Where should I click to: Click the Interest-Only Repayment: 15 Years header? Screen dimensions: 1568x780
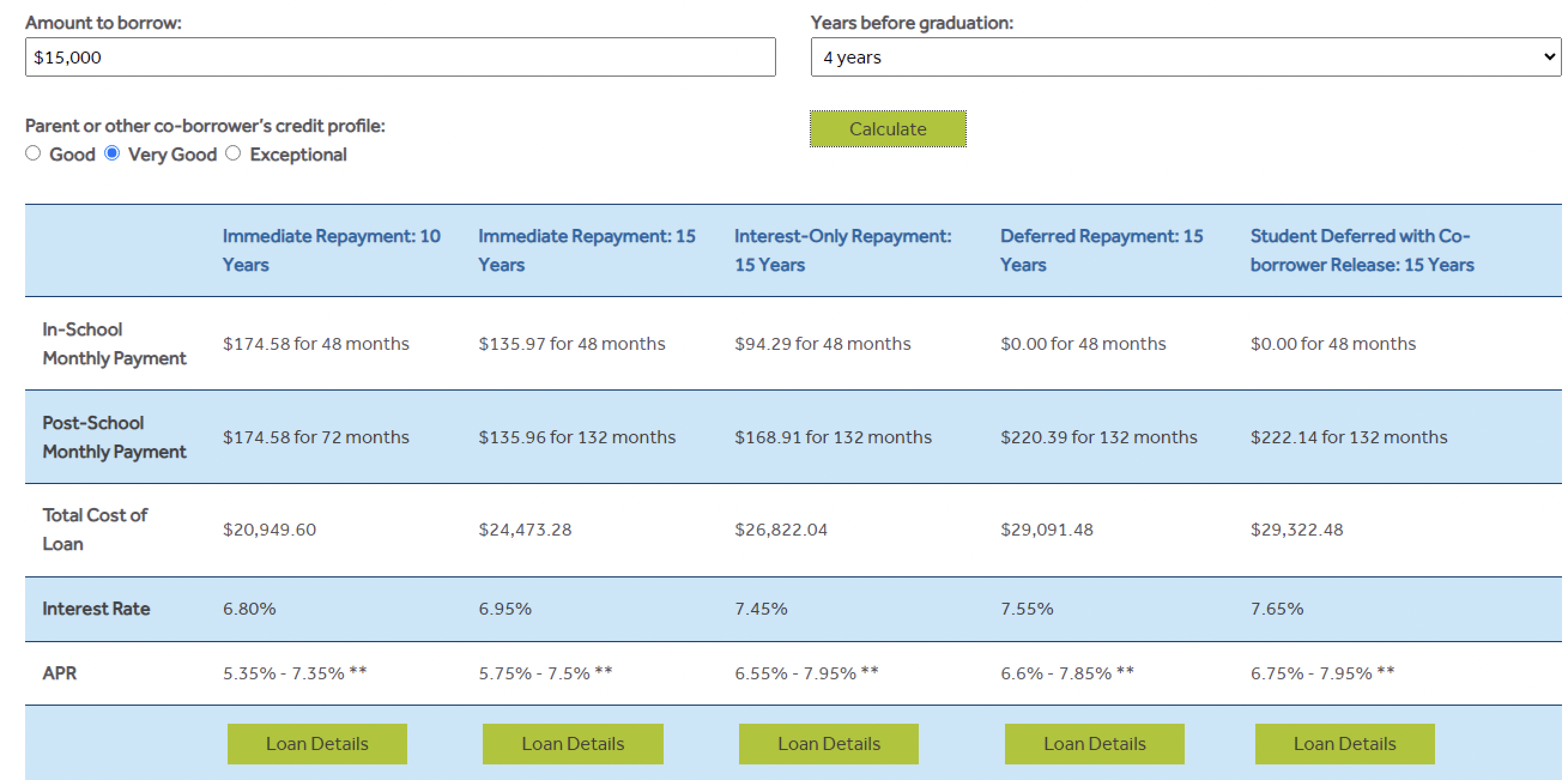point(843,250)
